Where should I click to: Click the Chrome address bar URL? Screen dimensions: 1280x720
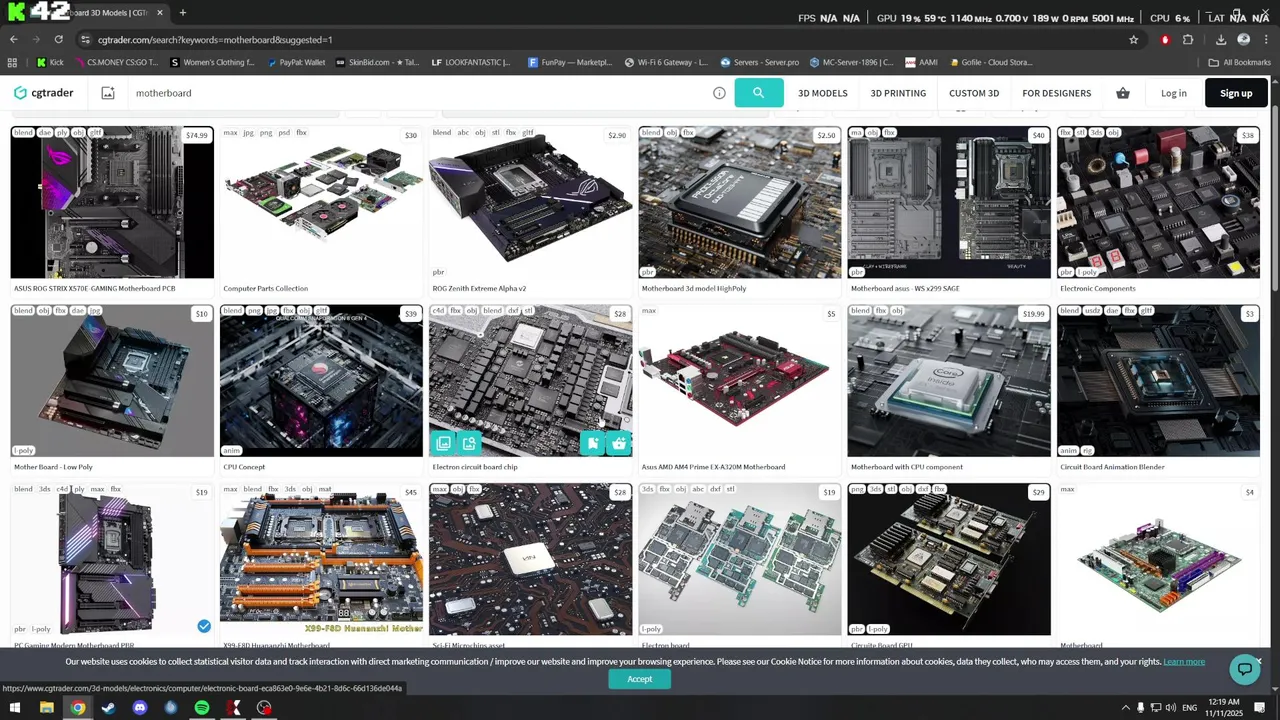(x=215, y=40)
